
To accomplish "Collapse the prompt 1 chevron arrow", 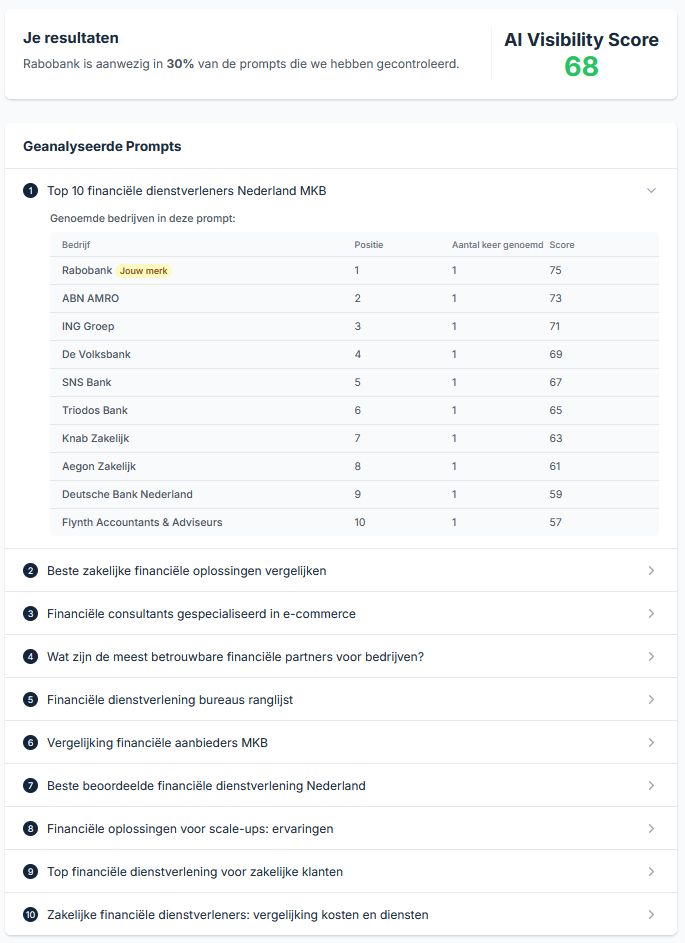I will 651,191.
